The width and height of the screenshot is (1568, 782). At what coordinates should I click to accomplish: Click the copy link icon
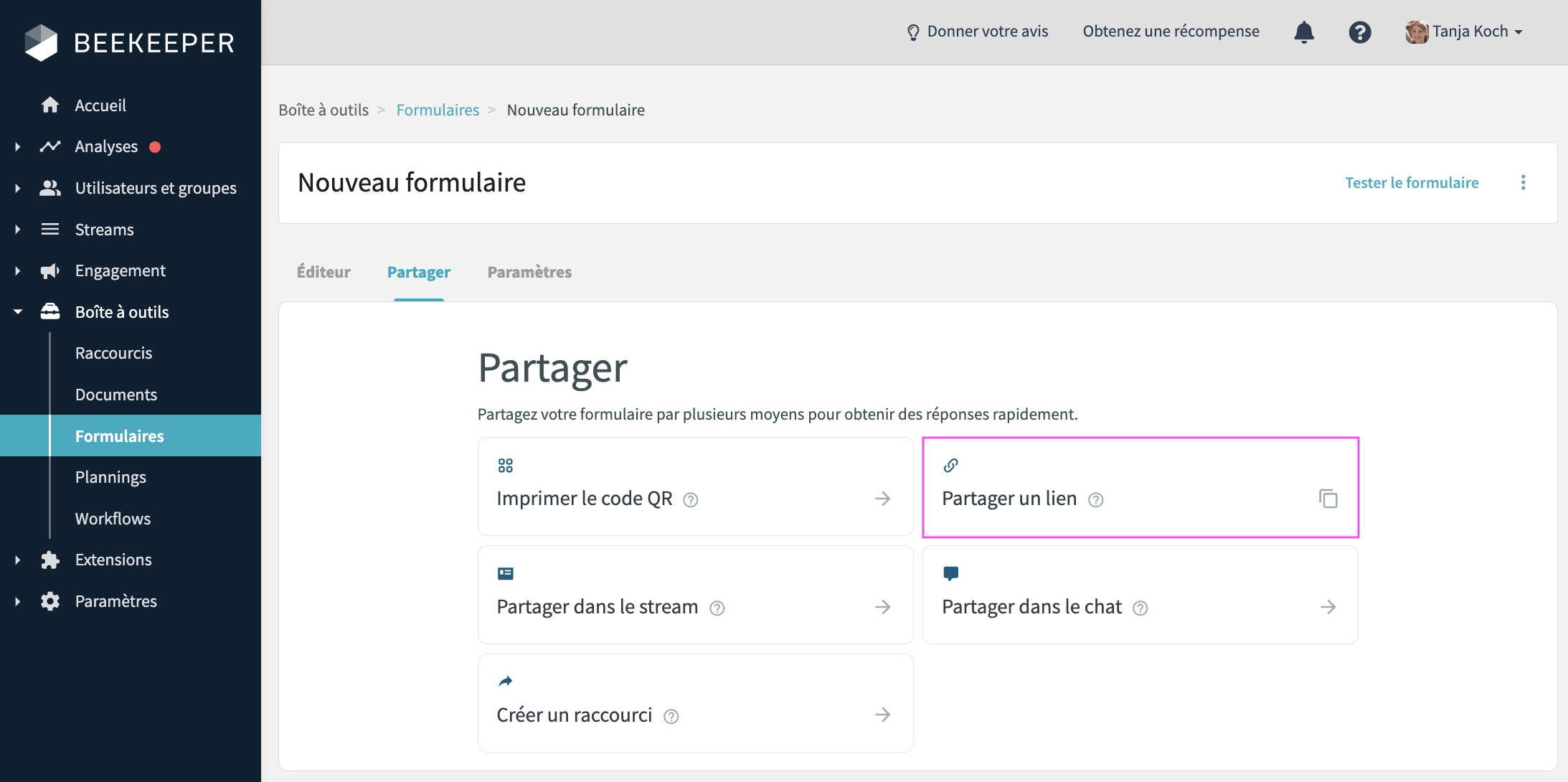click(x=1328, y=499)
